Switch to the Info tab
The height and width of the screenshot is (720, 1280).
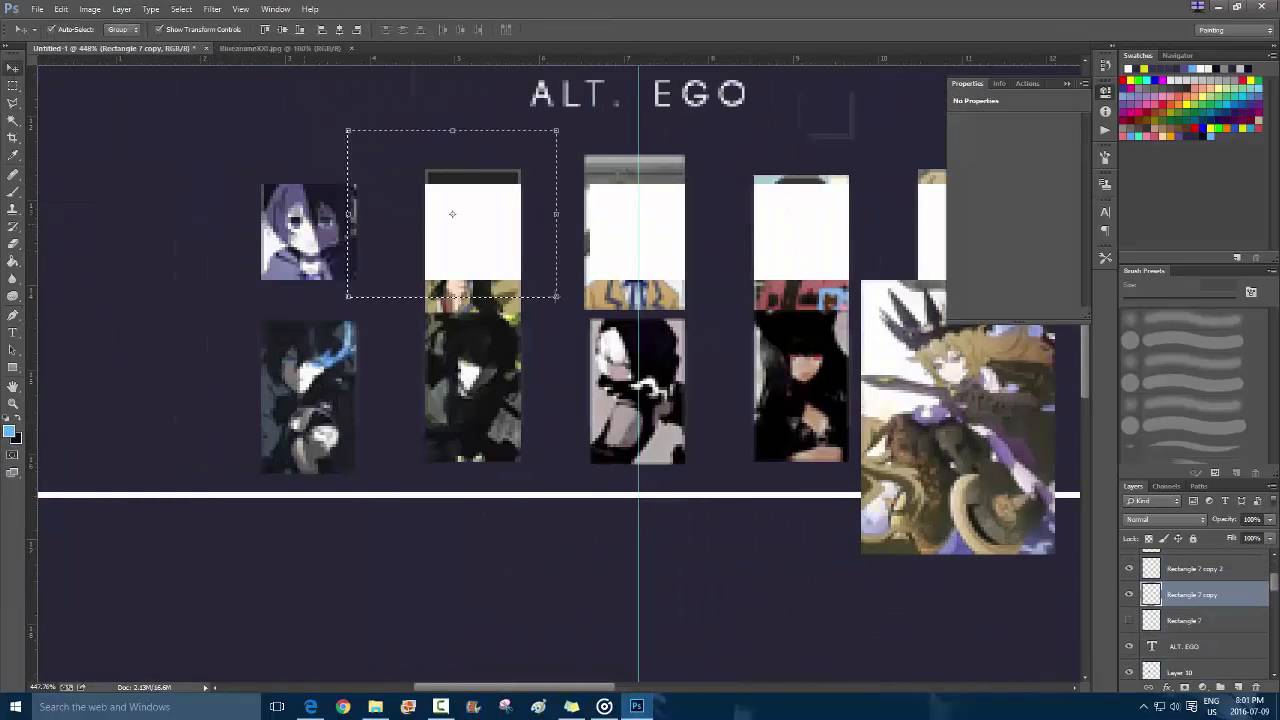click(x=999, y=83)
